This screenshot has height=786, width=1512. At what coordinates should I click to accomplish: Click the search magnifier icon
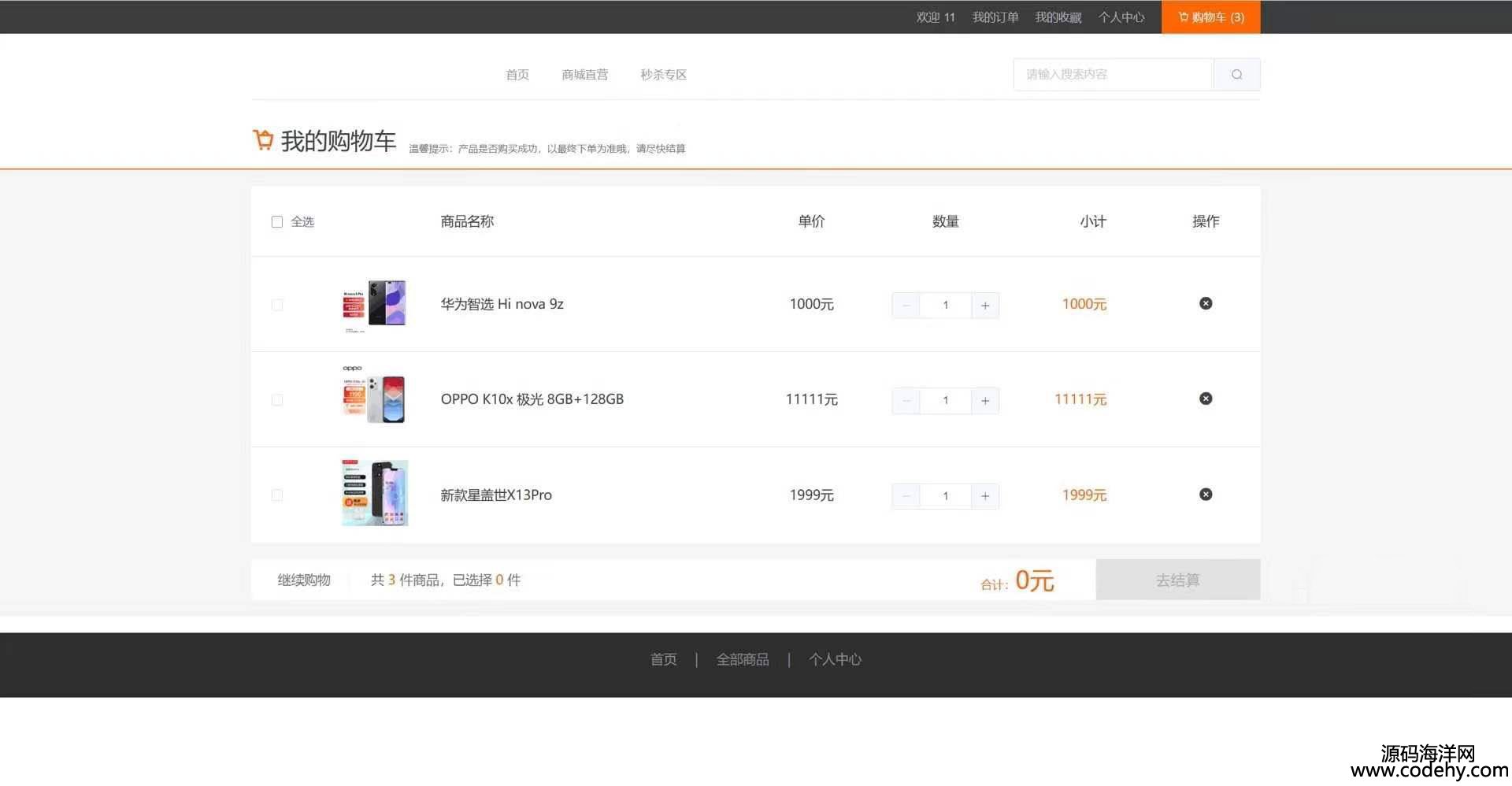click(1236, 75)
